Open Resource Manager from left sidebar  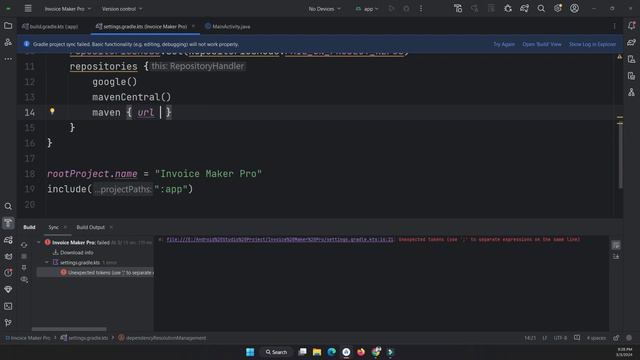(8, 42)
